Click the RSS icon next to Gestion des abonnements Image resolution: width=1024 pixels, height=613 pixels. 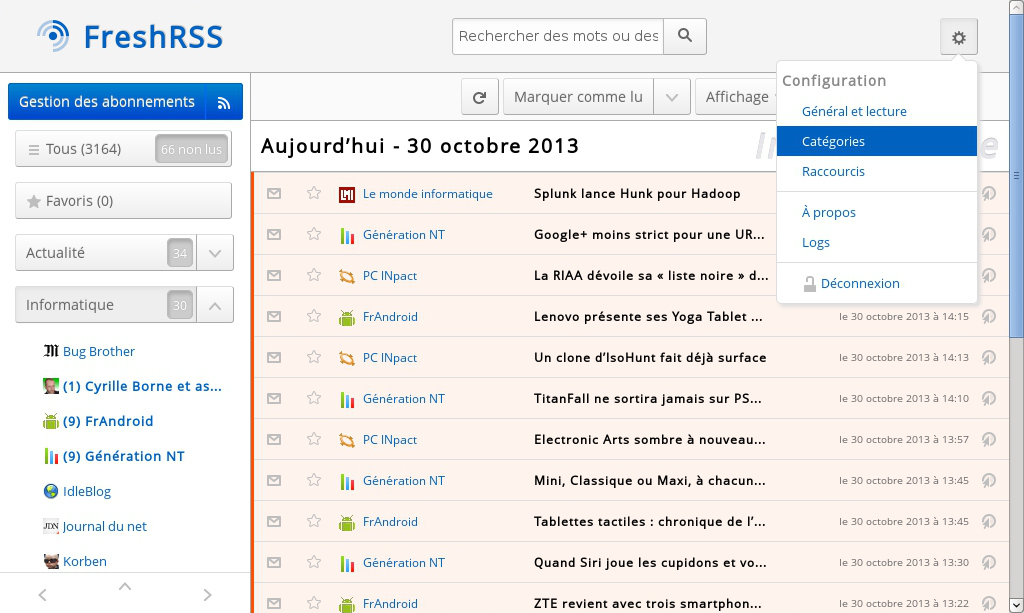[224, 102]
